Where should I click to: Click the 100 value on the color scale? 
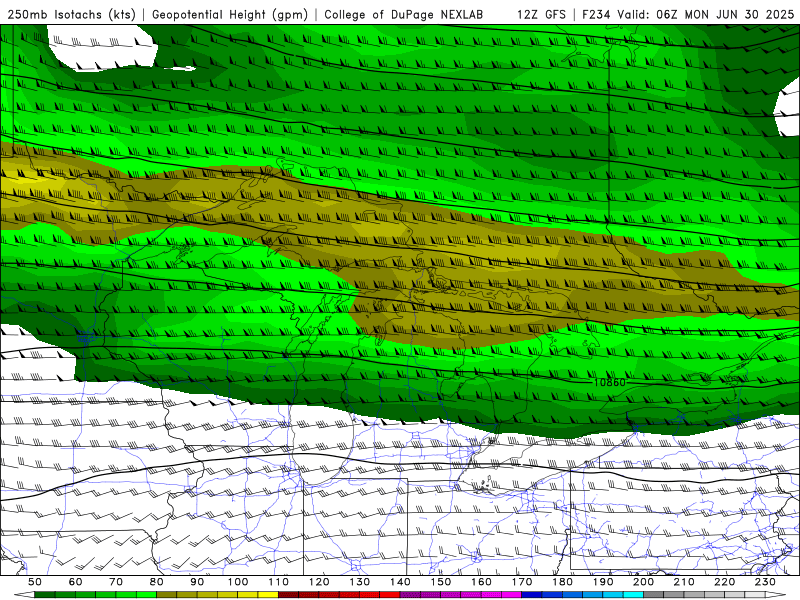[238, 582]
